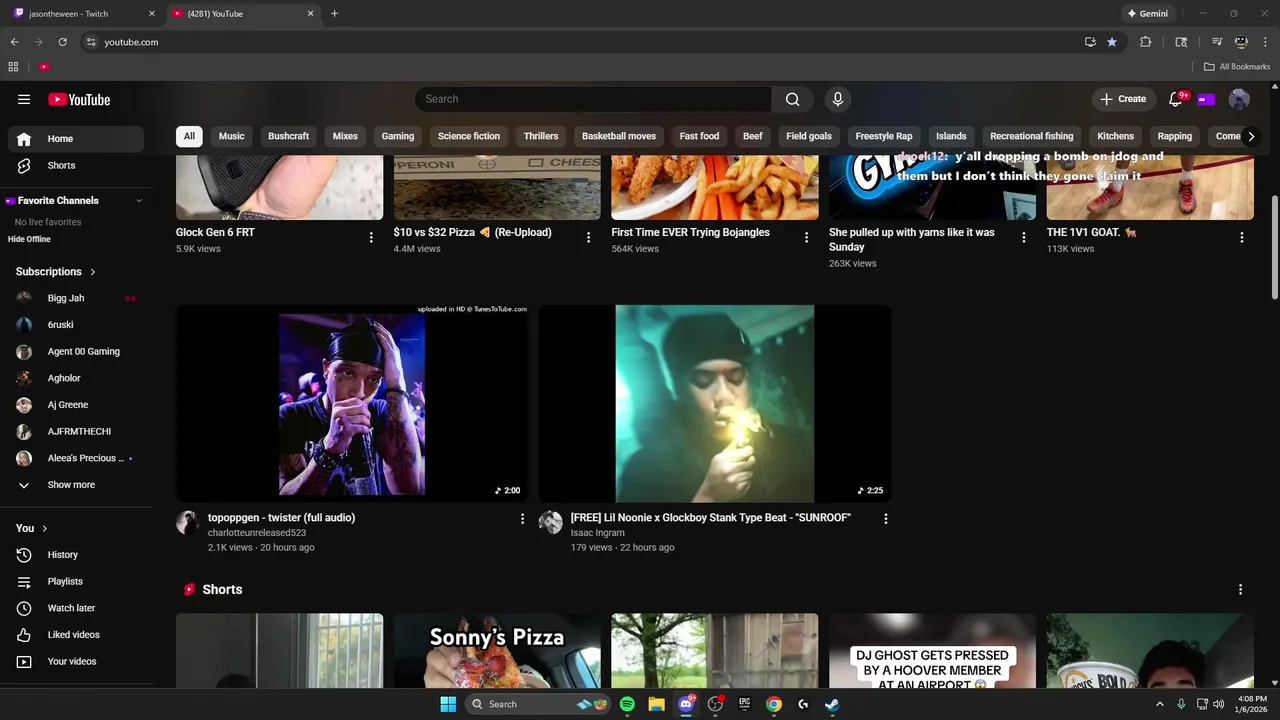The width and height of the screenshot is (1280, 720).
Task: Open AJFRMTHECHI channel subscription
Action: [x=76, y=432]
